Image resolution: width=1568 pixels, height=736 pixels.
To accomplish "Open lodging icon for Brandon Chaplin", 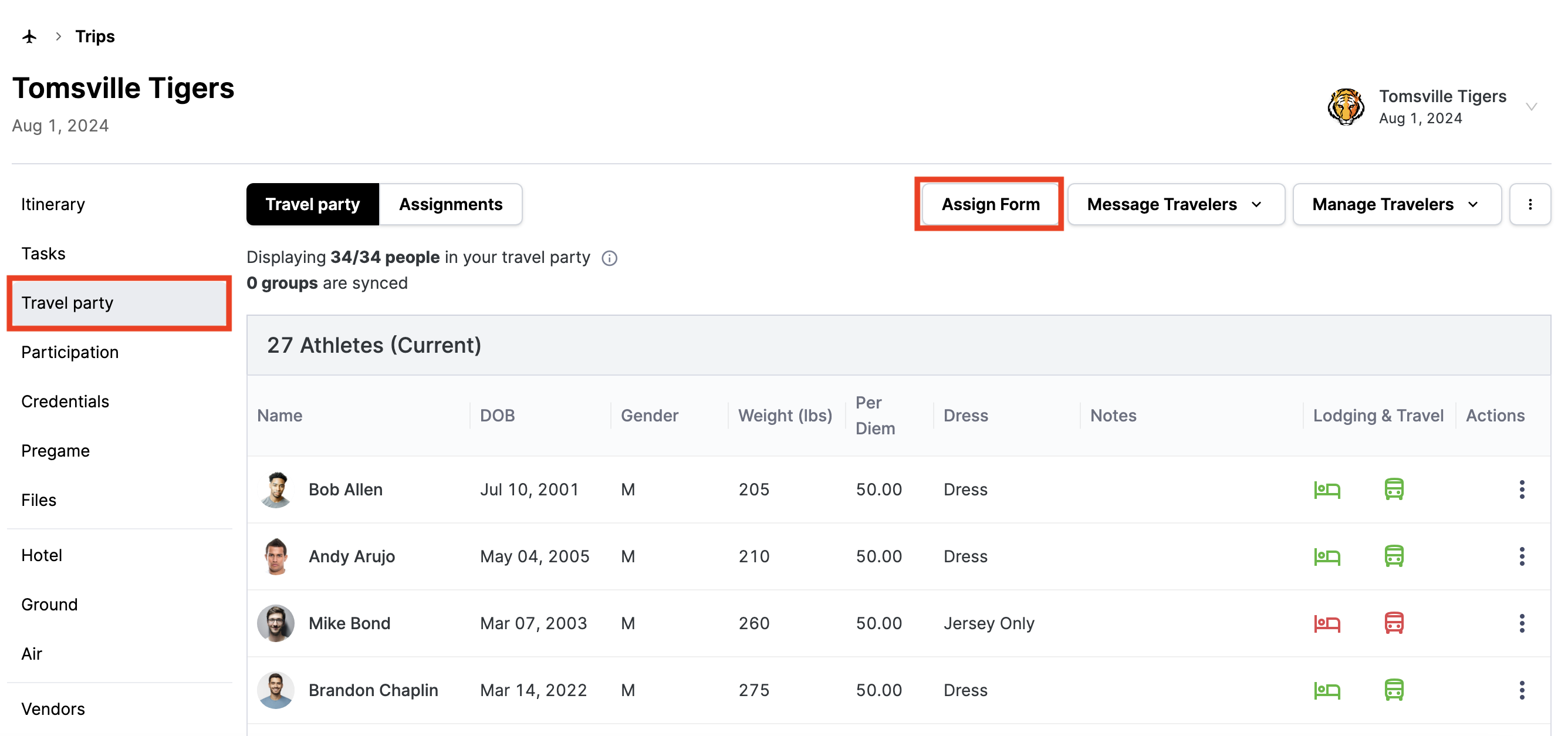I will pos(1327,690).
